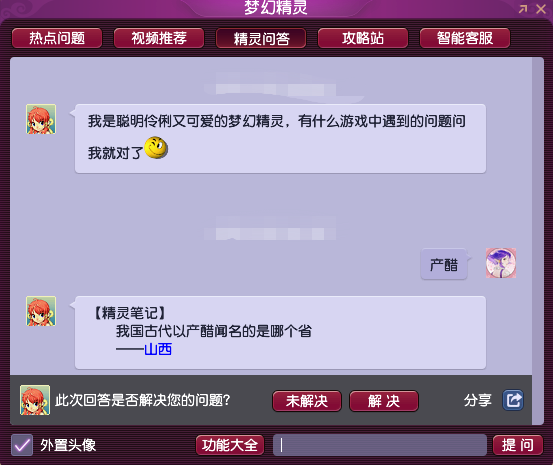Go to 智能客服 tab

(x=465, y=38)
